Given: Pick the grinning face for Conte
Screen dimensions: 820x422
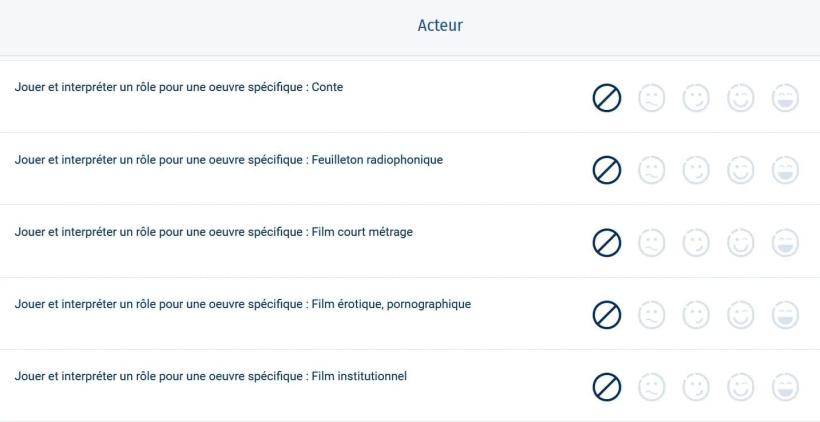Looking at the screenshot, I should click(x=786, y=98).
